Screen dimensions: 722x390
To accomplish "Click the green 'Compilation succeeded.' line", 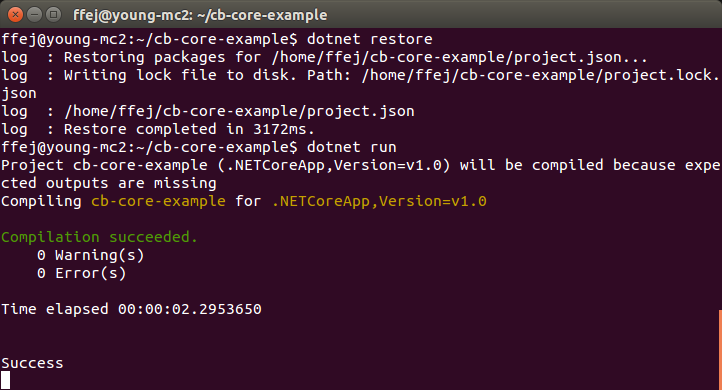I will click(x=99, y=237).
